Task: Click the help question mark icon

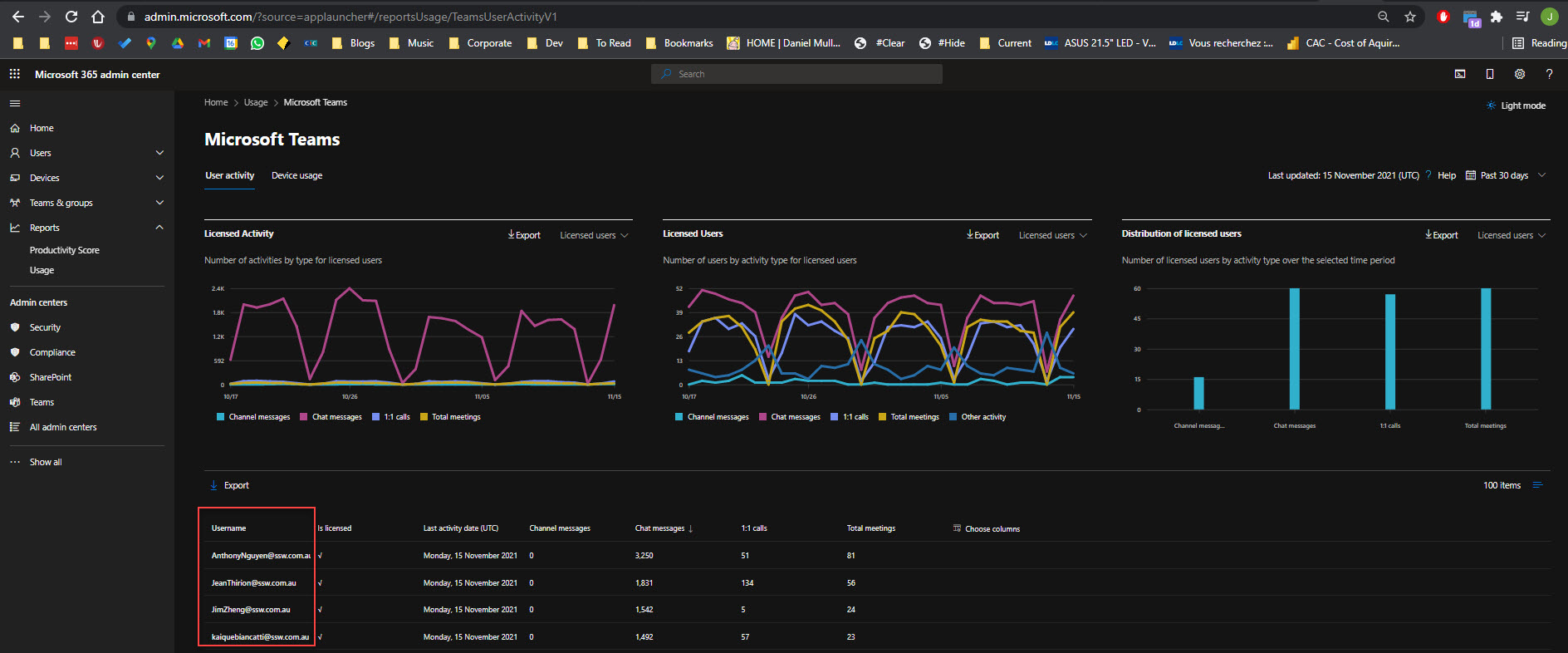Action: click(x=1549, y=74)
